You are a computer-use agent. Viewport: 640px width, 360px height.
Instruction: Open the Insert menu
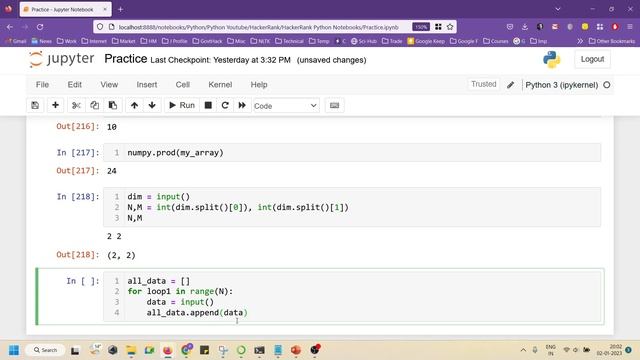147,84
